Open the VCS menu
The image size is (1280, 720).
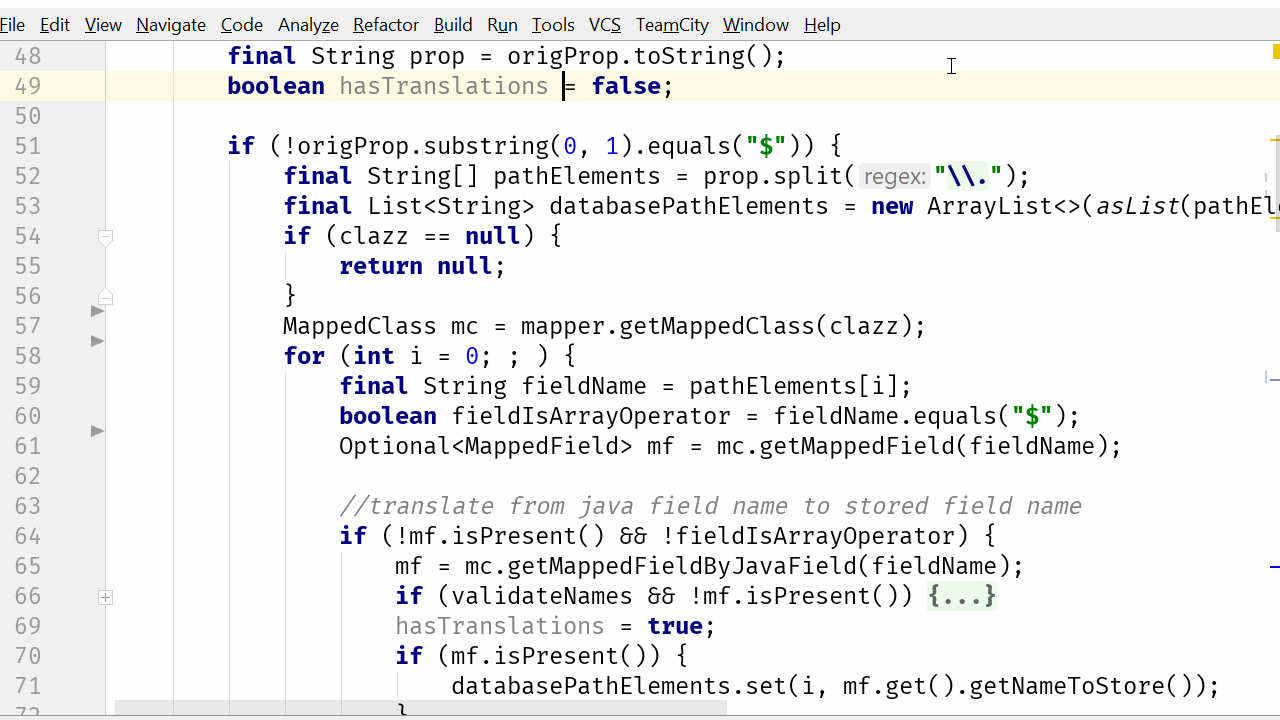point(604,24)
